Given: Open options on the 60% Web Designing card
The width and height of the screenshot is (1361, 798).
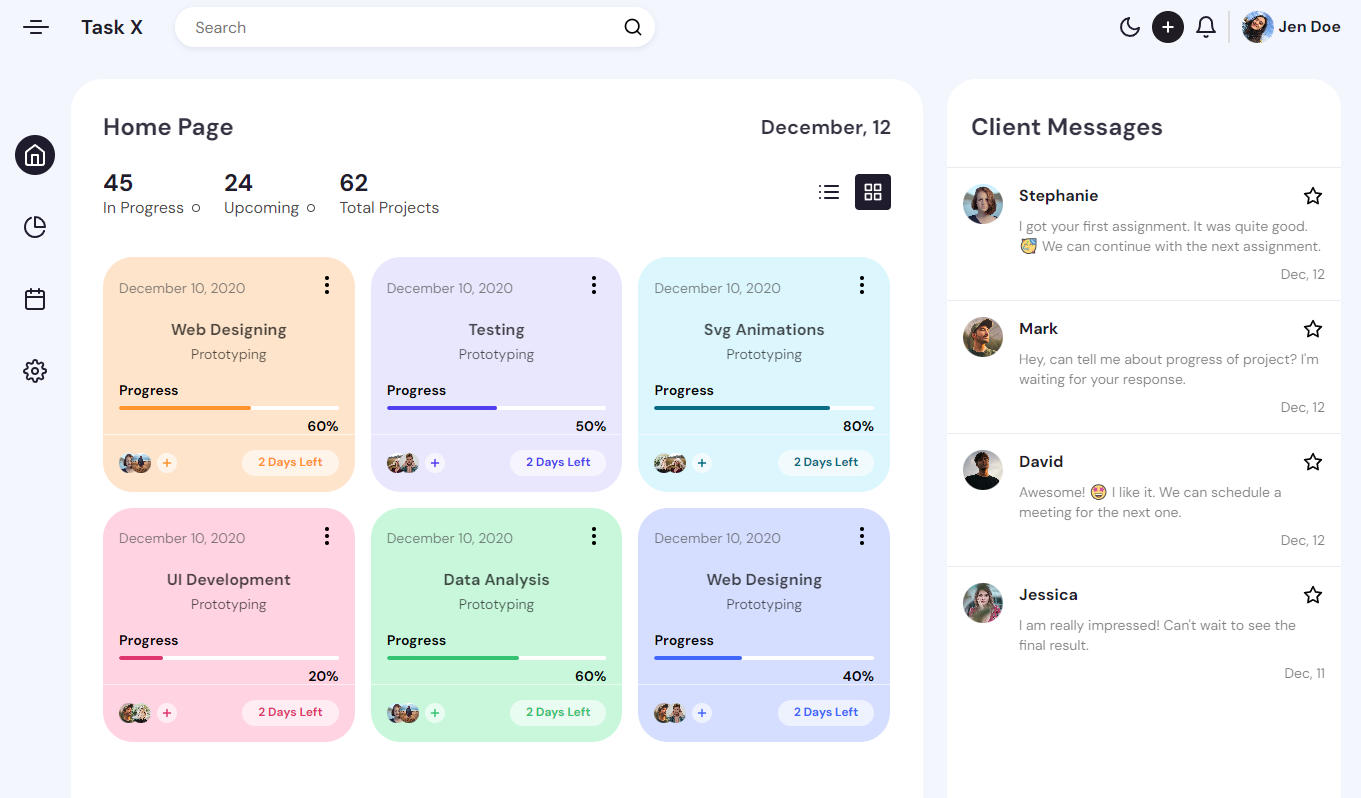Looking at the screenshot, I should click(x=327, y=286).
